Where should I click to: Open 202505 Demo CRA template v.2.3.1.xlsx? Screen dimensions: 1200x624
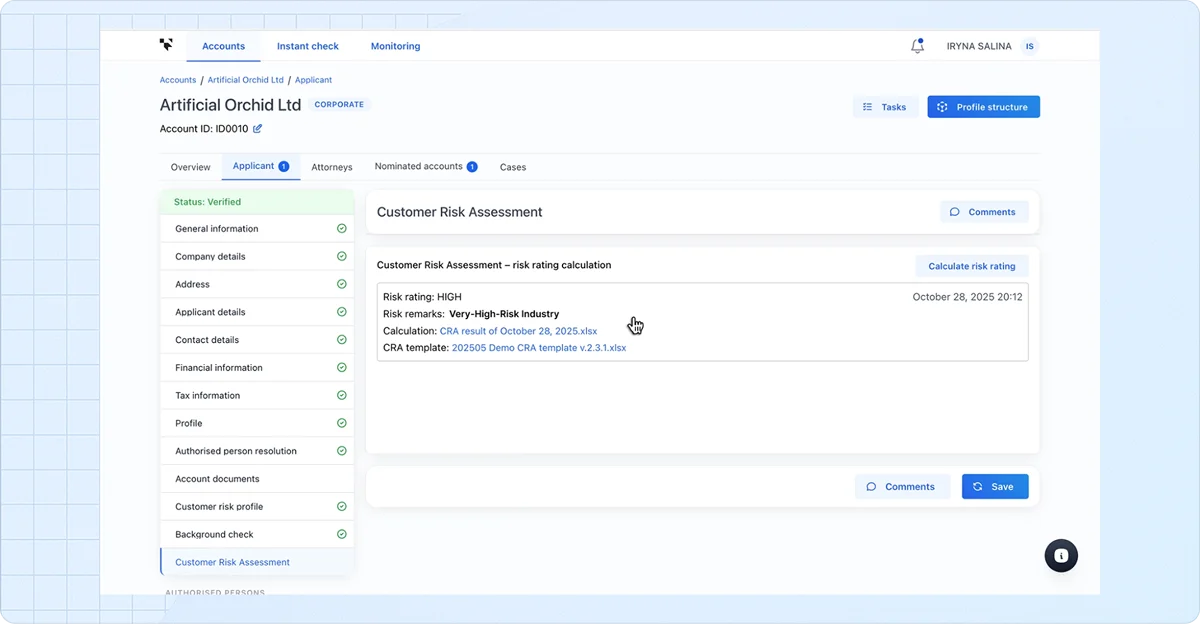coord(539,348)
